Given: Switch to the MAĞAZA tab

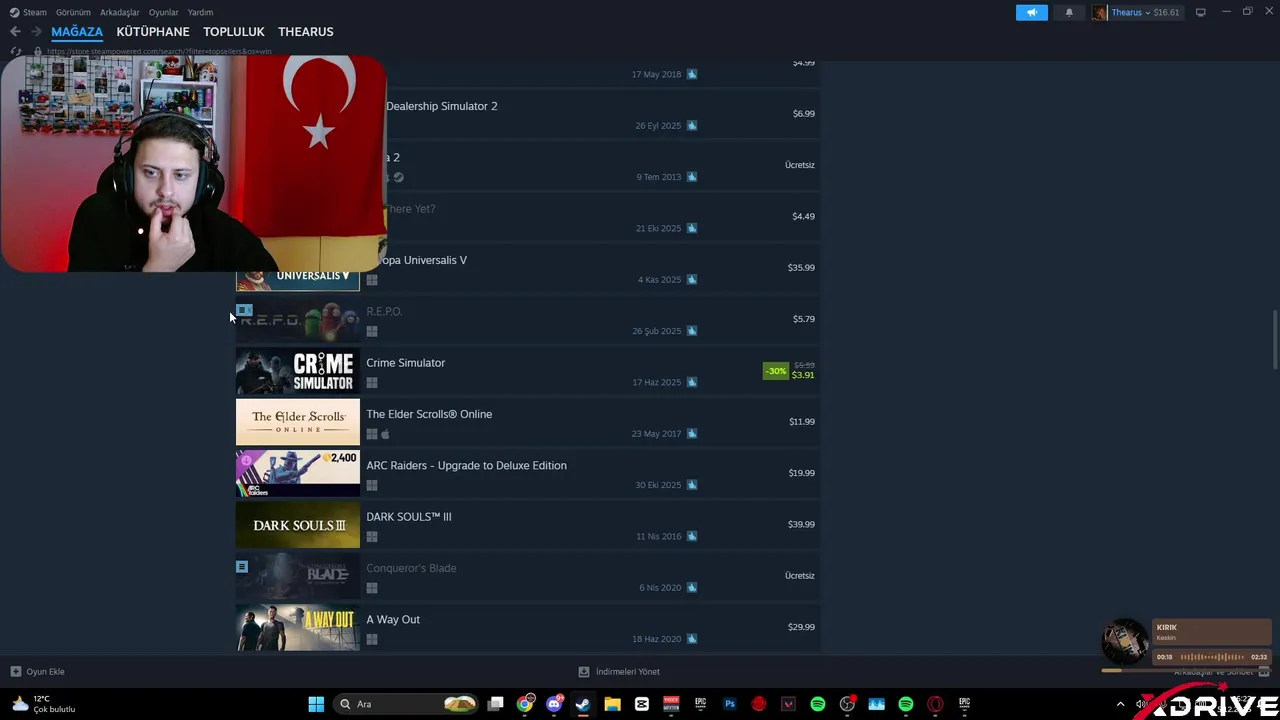Looking at the screenshot, I should tap(77, 32).
